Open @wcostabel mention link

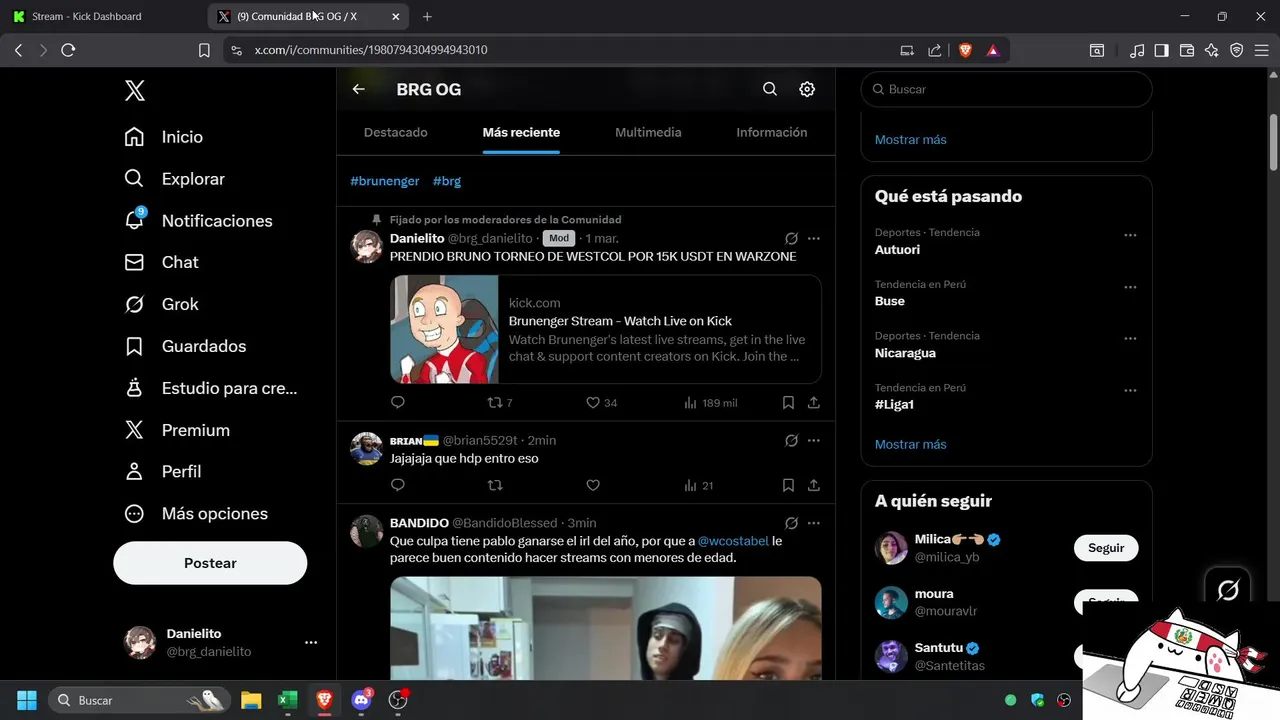click(x=733, y=541)
